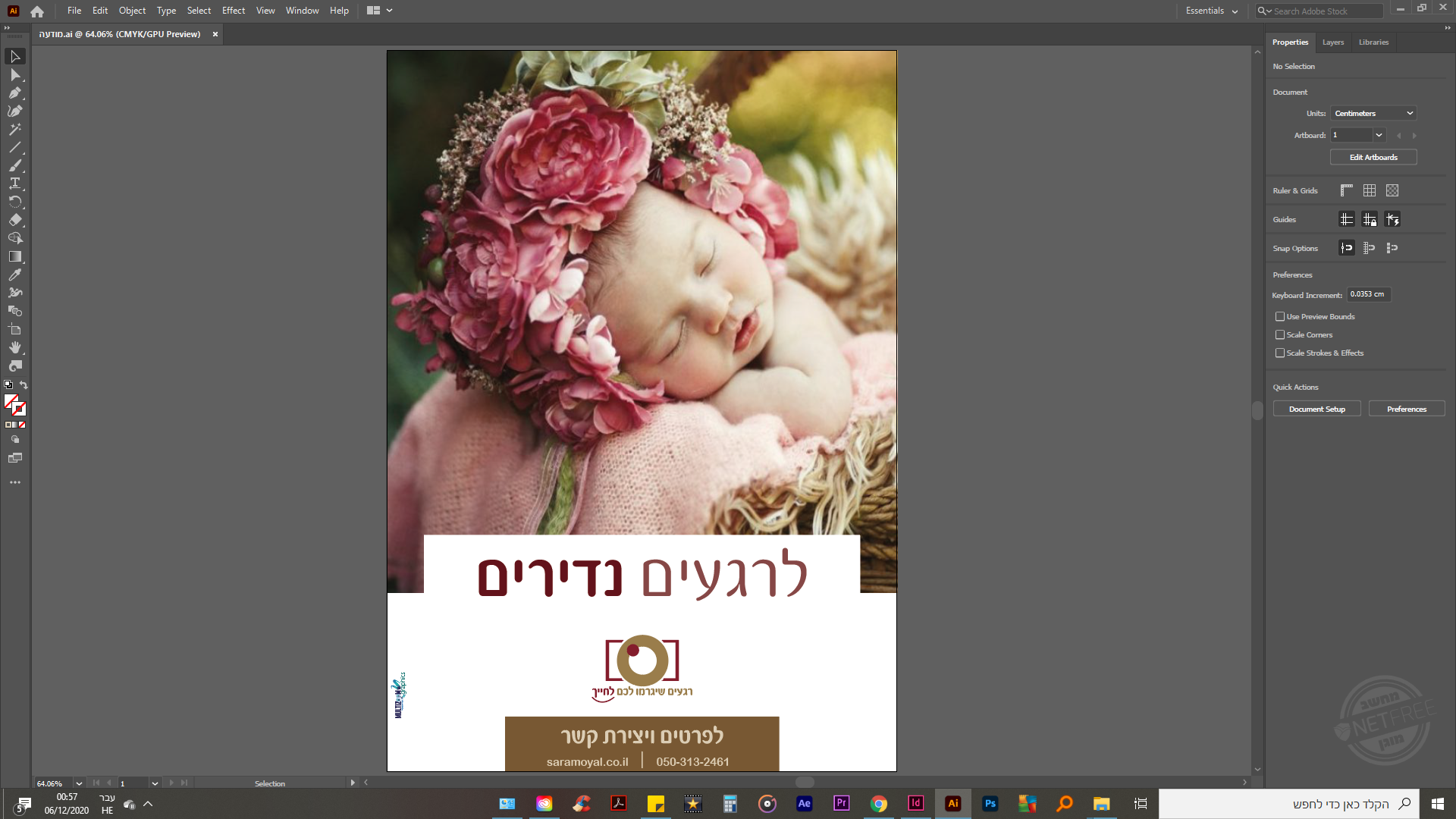The height and width of the screenshot is (819, 1456).
Task: Select the Pen tool
Action: [x=14, y=93]
